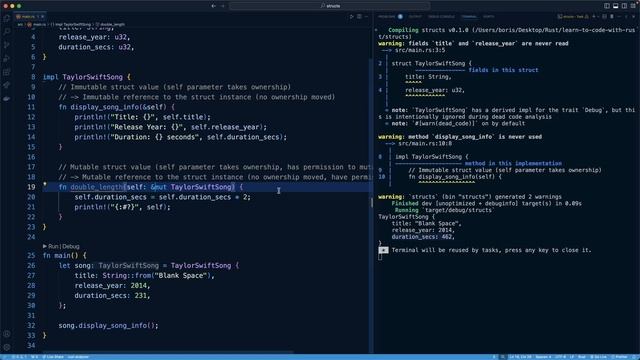Switch to the DEBUG CONSOLE tab
This screenshot has width=640, height=360.
(441, 17)
